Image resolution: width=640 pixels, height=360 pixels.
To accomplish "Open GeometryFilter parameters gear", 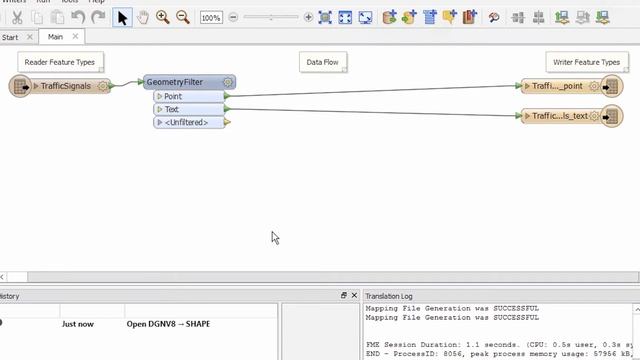I will [x=228, y=82].
